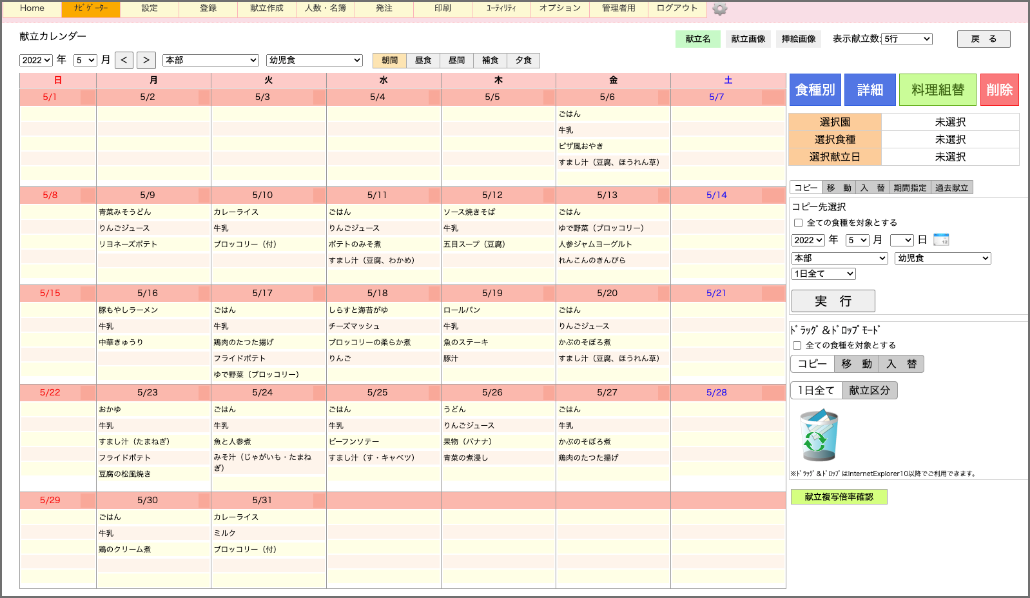Image resolution: width=1030 pixels, height=598 pixels.
Task: Select the 朝間 meal tab
Action: point(390,60)
